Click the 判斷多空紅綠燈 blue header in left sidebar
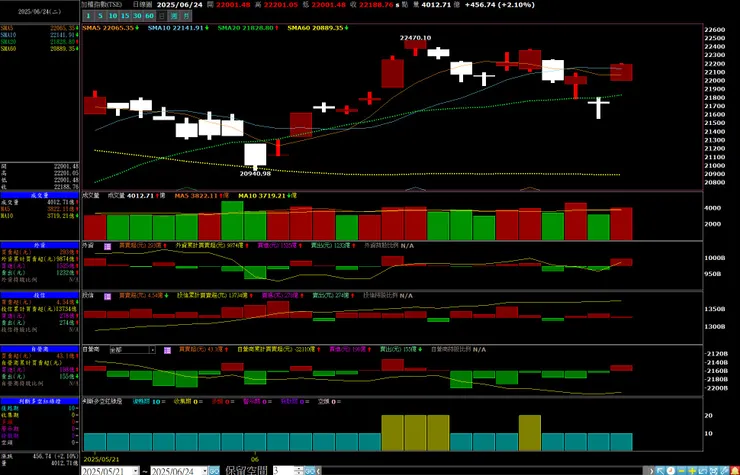Screen dimensions: 740x475 click(40, 401)
